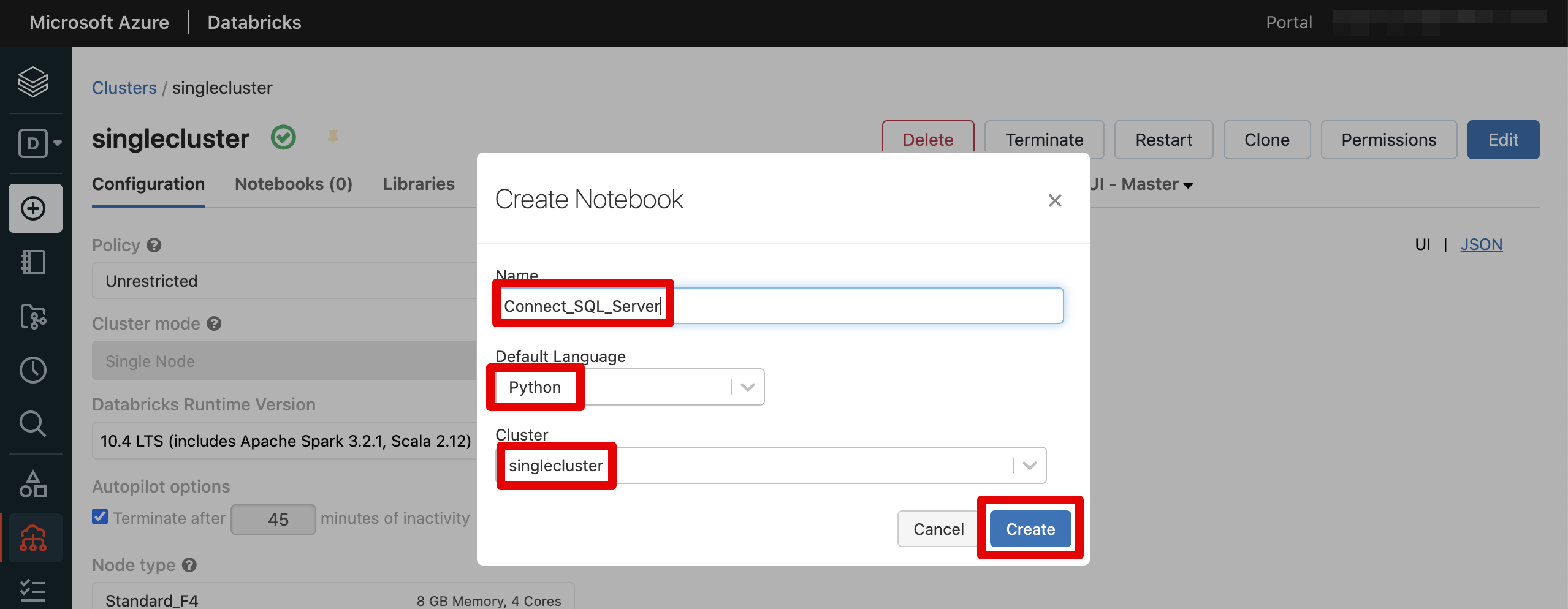Click the Databricks logo in sidebar
1568x609 pixels.
click(x=33, y=82)
